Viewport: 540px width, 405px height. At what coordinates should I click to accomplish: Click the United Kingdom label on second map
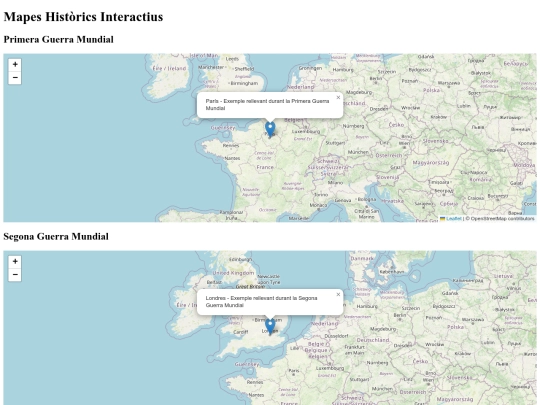[233, 273]
